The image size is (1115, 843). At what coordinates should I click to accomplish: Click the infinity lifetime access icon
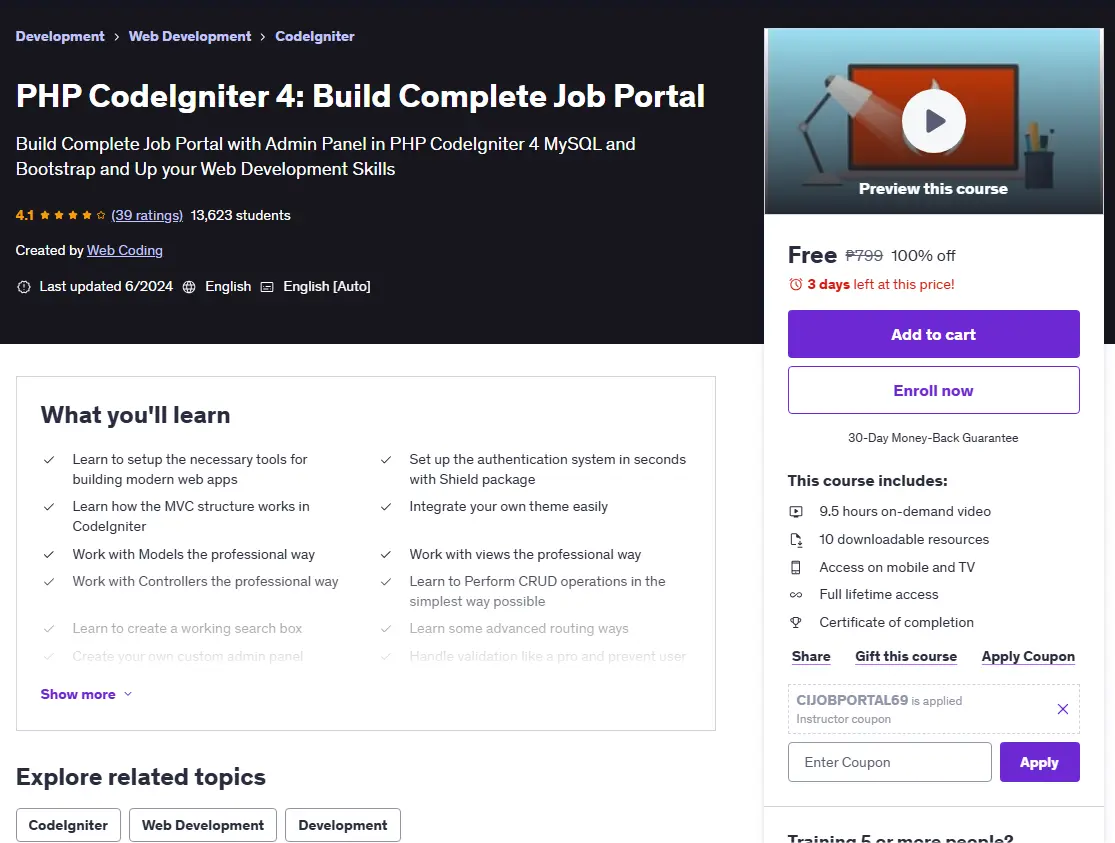click(x=796, y=595)
